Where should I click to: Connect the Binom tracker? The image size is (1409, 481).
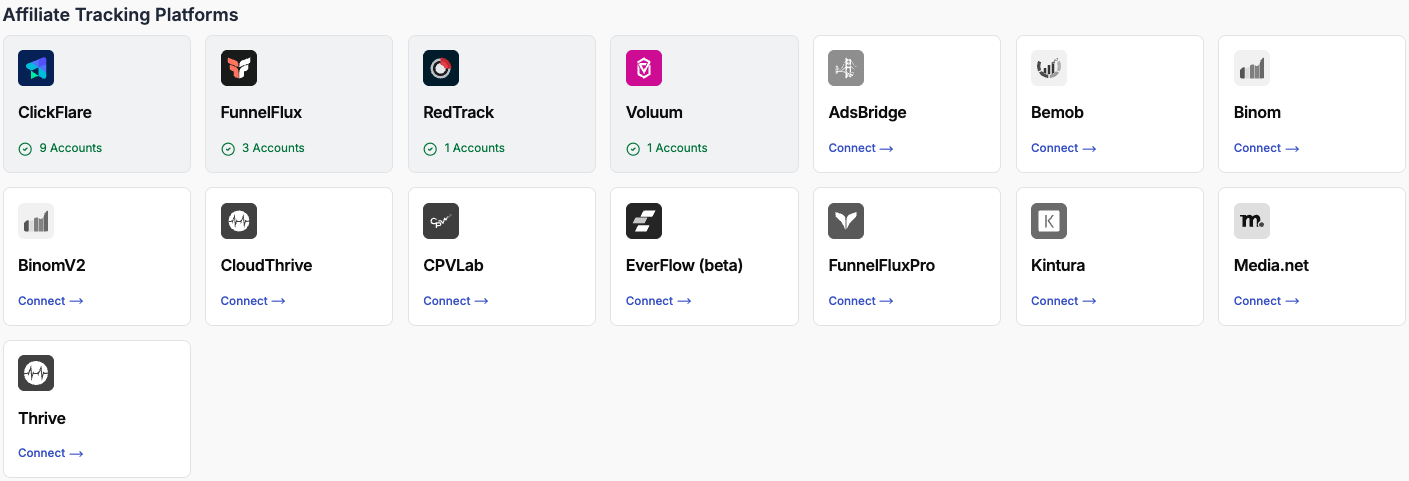click(1266, 148)
